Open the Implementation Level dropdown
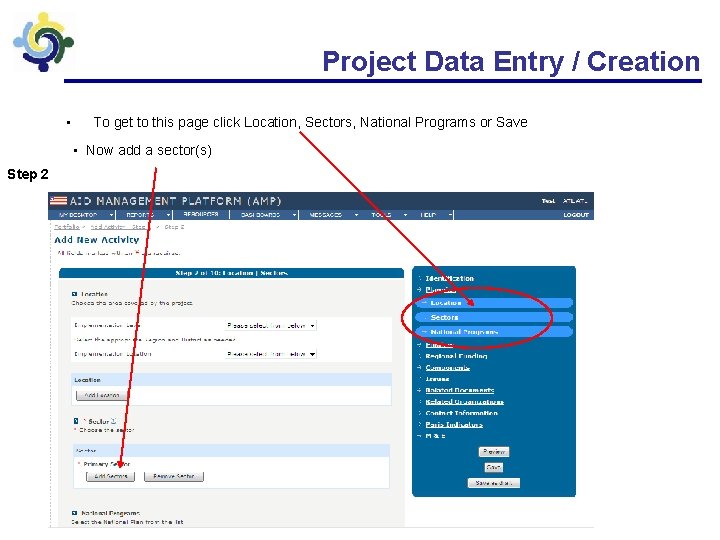720x540 pixels. [x=271, y=326]
